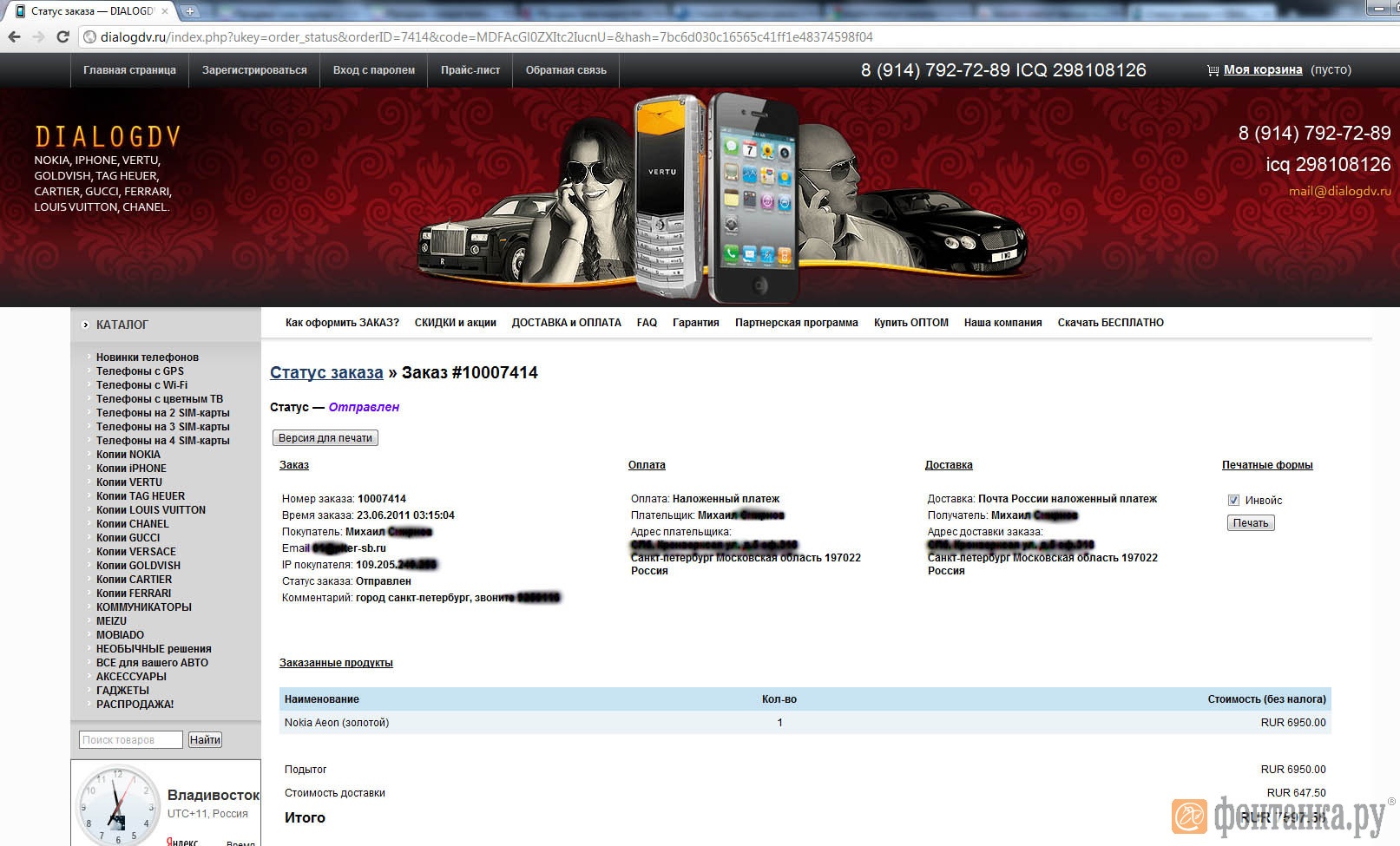Image resolution: width=1400 pixels, height=846 pixels.
Task: Expand the КАТАЛОГ sidebar header
Action: tap(122, 325)
